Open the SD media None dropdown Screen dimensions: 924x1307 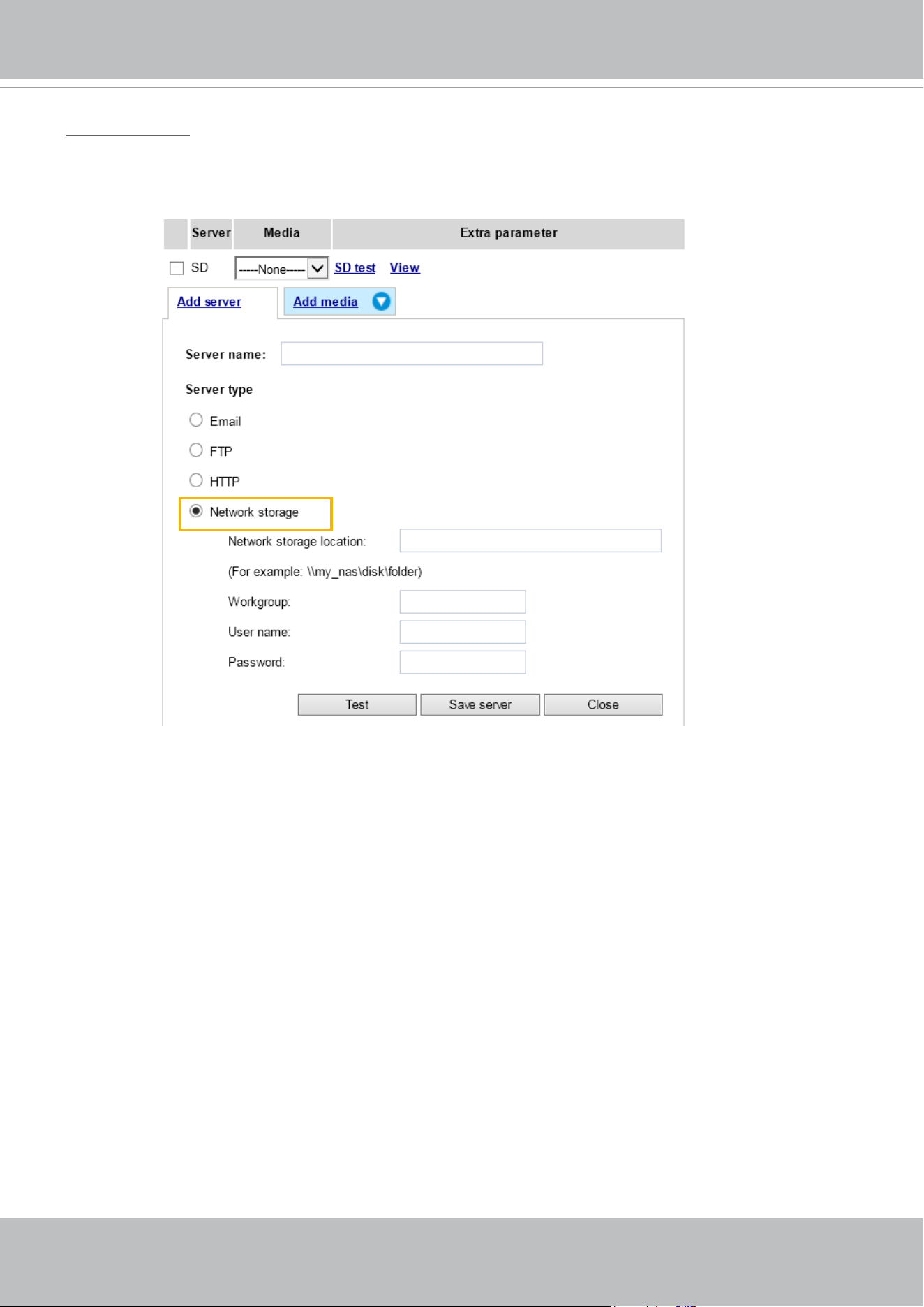tap(282, 268)
